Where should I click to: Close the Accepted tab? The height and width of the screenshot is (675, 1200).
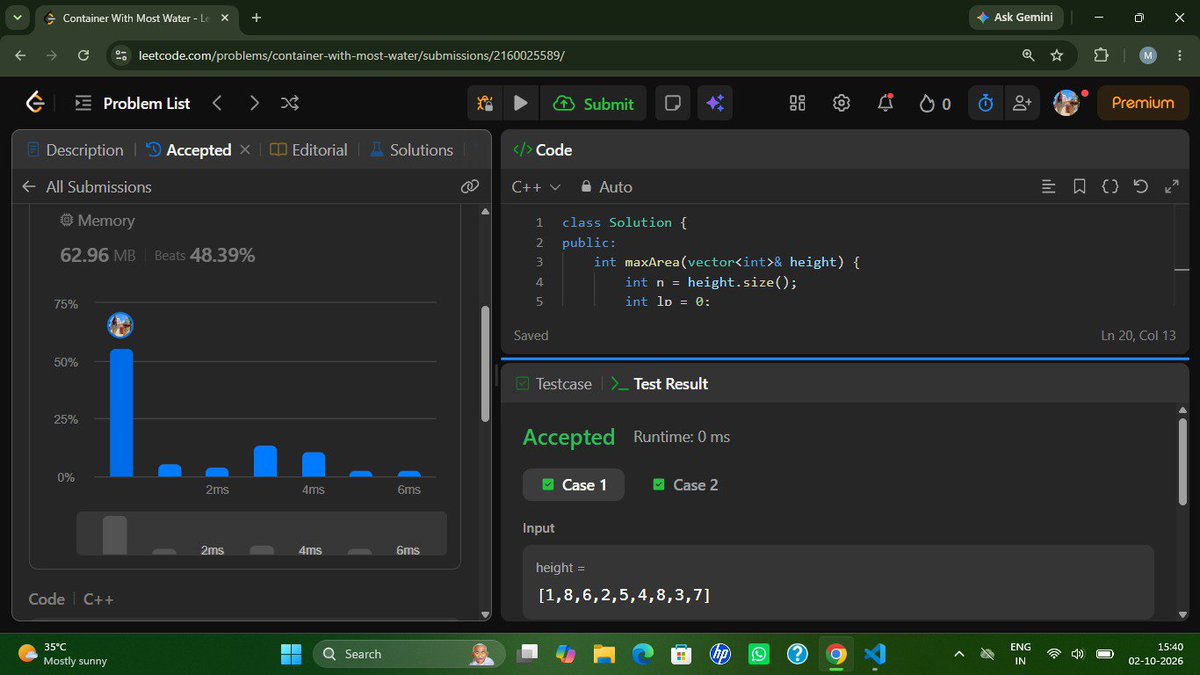[x=244, y=150]
